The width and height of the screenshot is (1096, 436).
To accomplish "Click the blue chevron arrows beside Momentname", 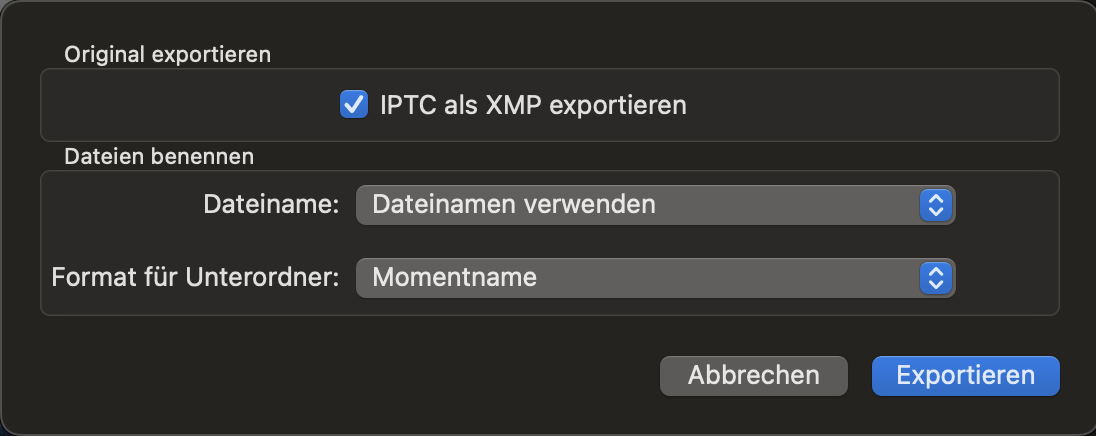I will [935, 277].
